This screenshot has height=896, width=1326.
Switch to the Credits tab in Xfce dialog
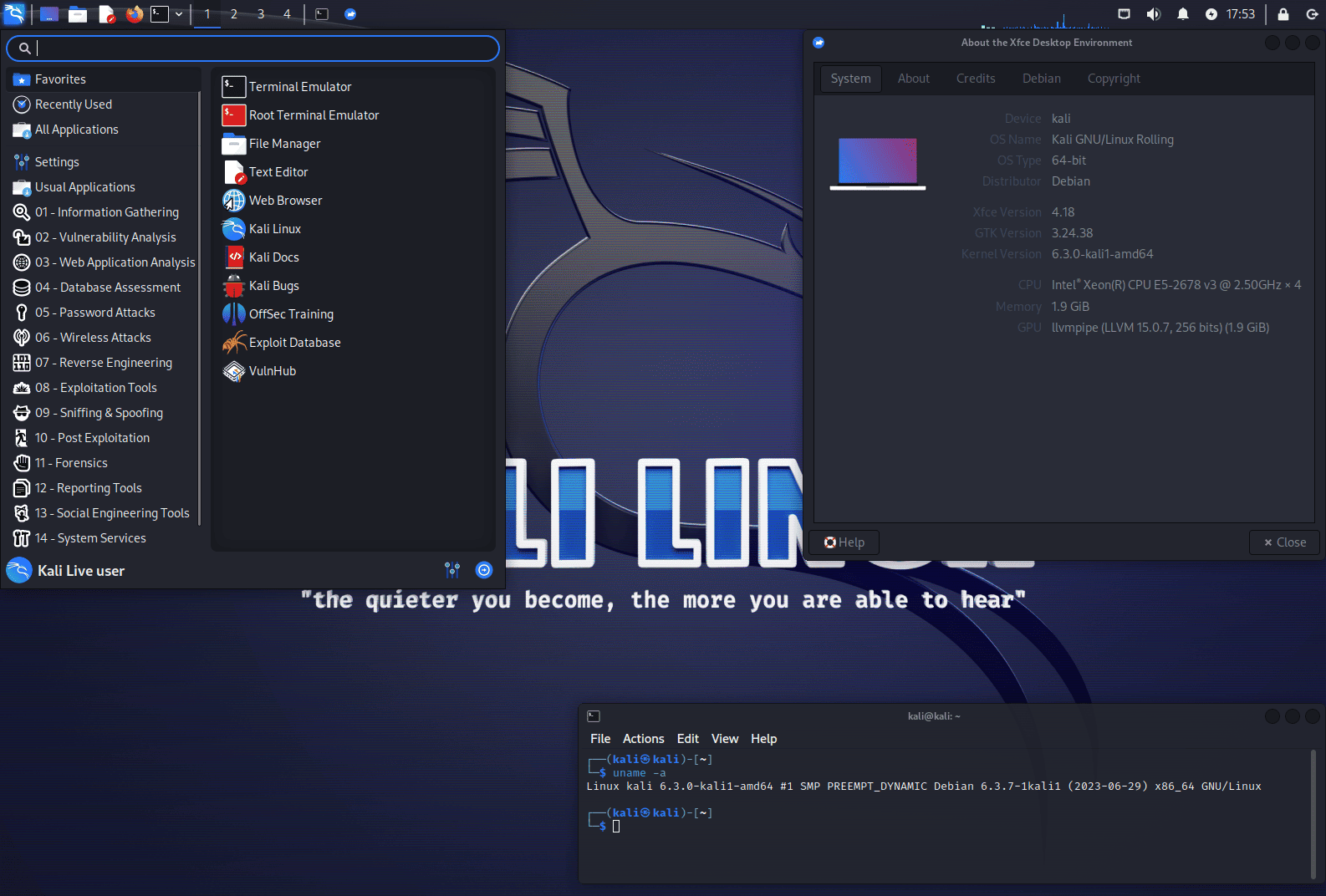976,79
